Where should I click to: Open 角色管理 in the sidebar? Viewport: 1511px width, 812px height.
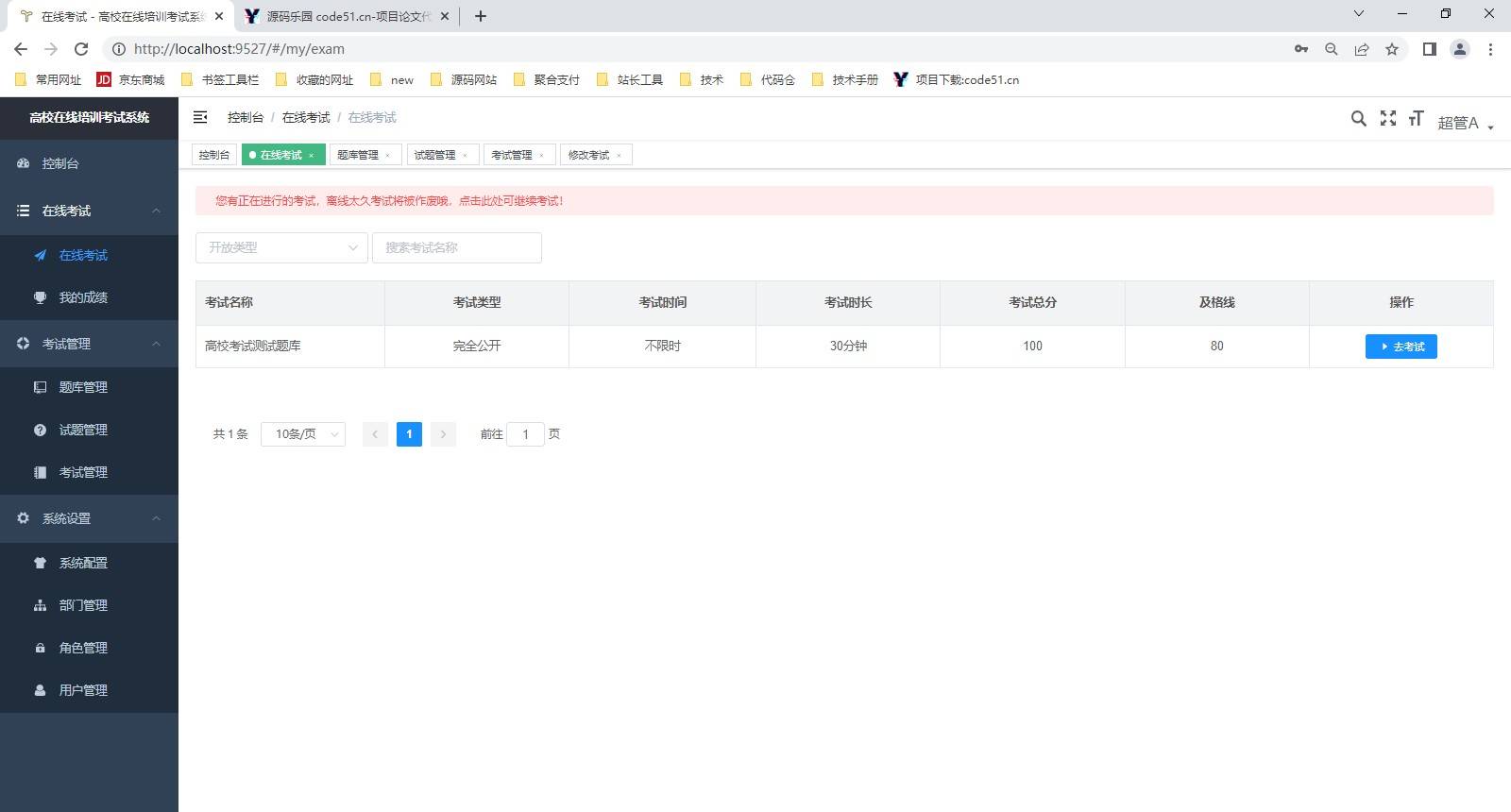click(89, 648)
